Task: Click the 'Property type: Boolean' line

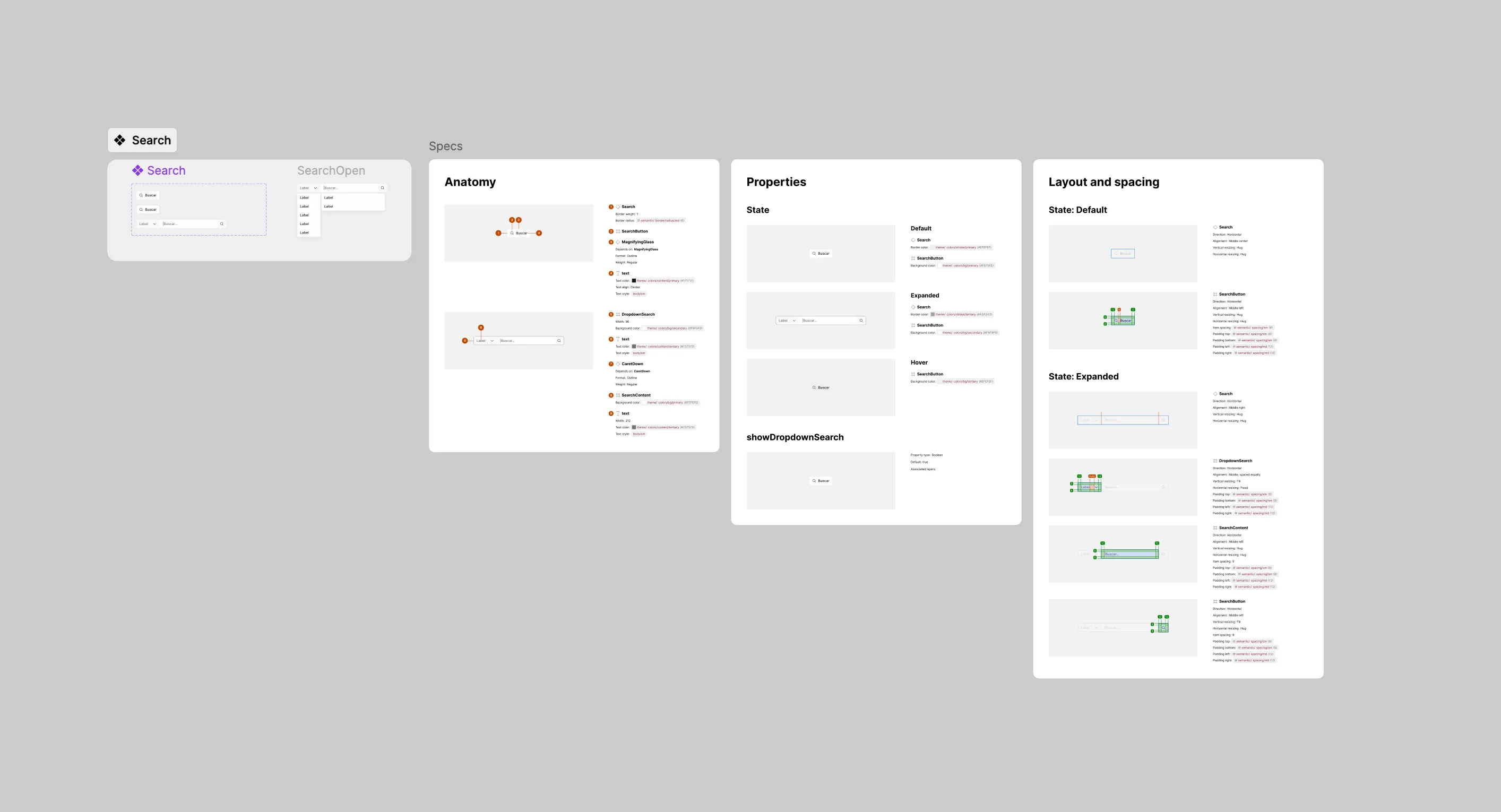Action: click(927, 455)
